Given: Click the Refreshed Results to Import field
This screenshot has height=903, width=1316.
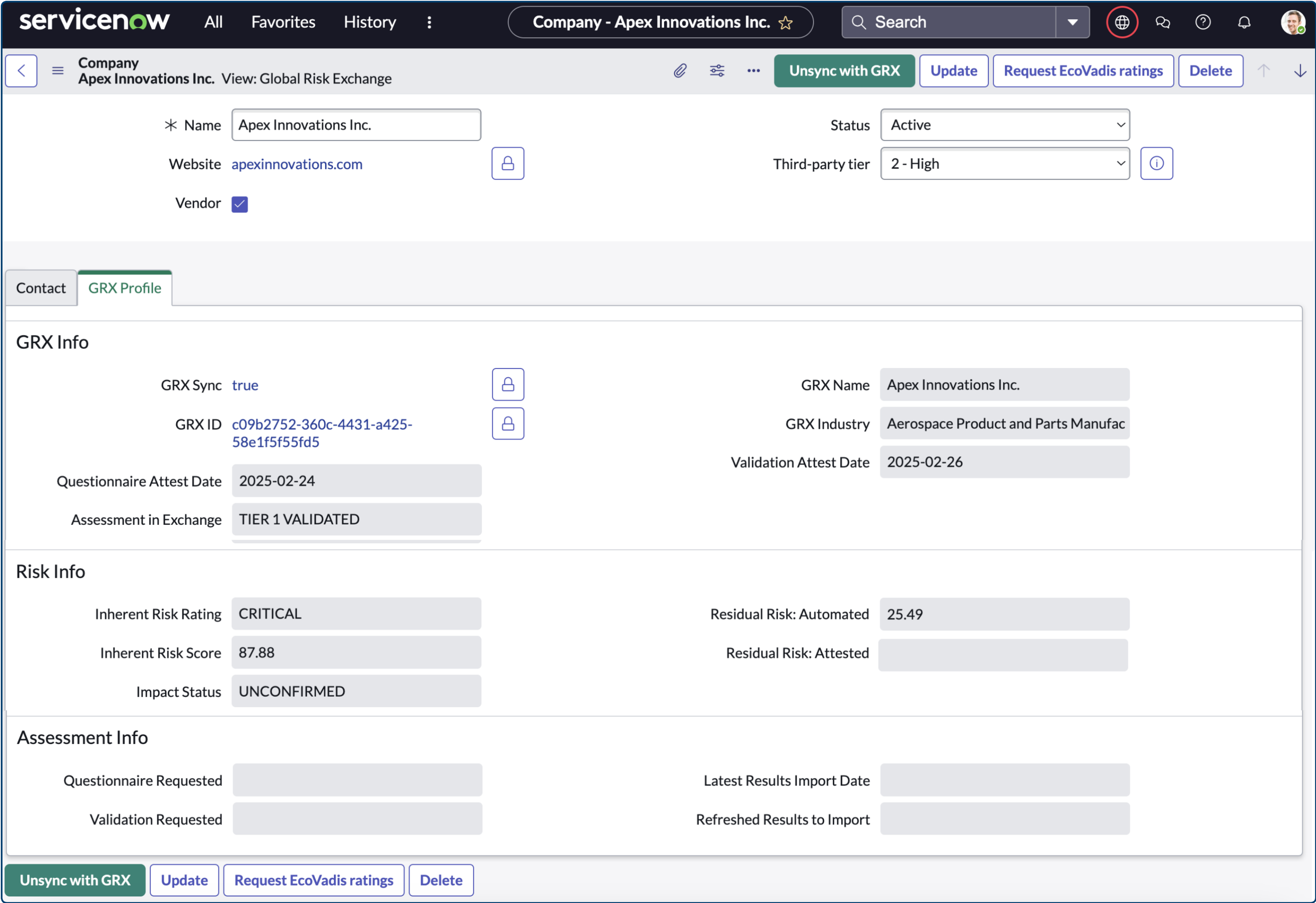Looking at the screenshot, I should tap(1005, 819).
